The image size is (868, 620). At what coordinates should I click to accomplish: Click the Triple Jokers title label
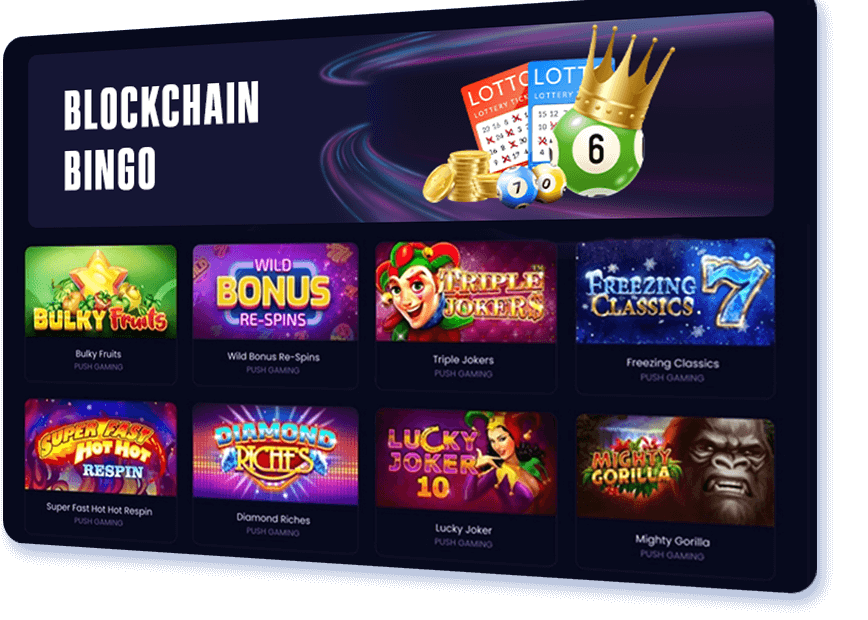click(463, 360)
